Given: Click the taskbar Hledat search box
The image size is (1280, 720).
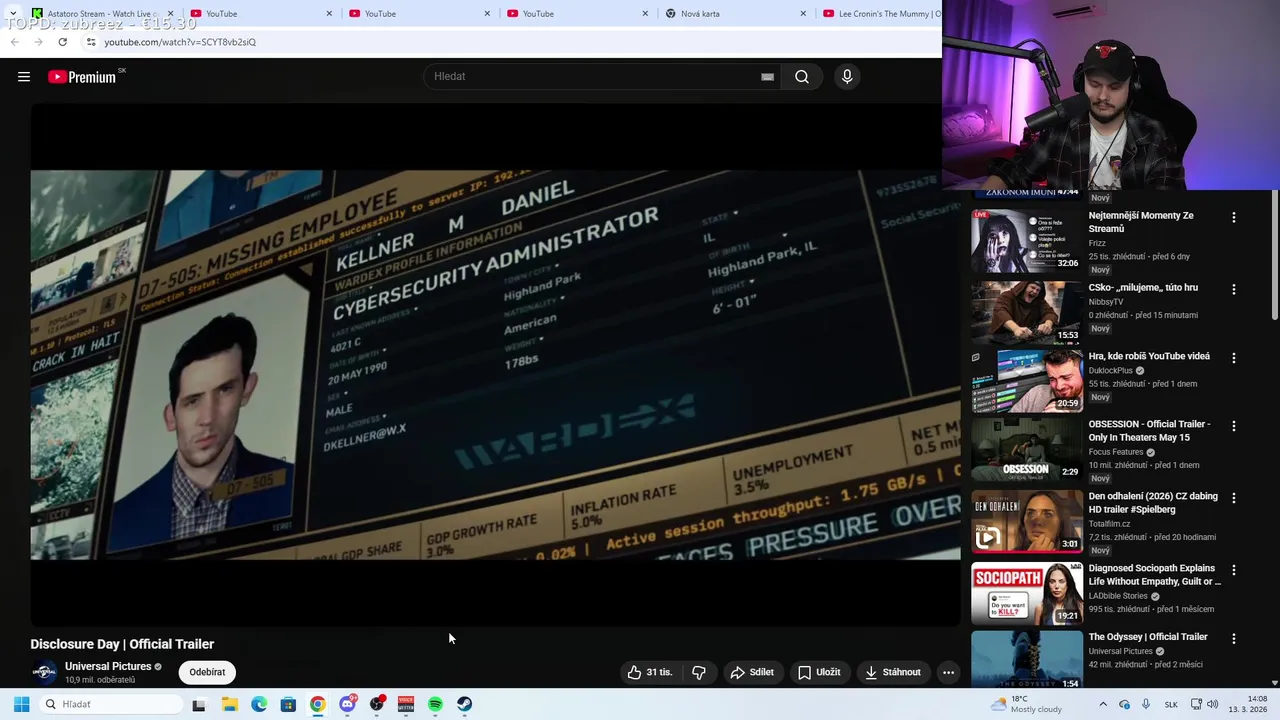Looking at the screenshot, I should 111,704.
